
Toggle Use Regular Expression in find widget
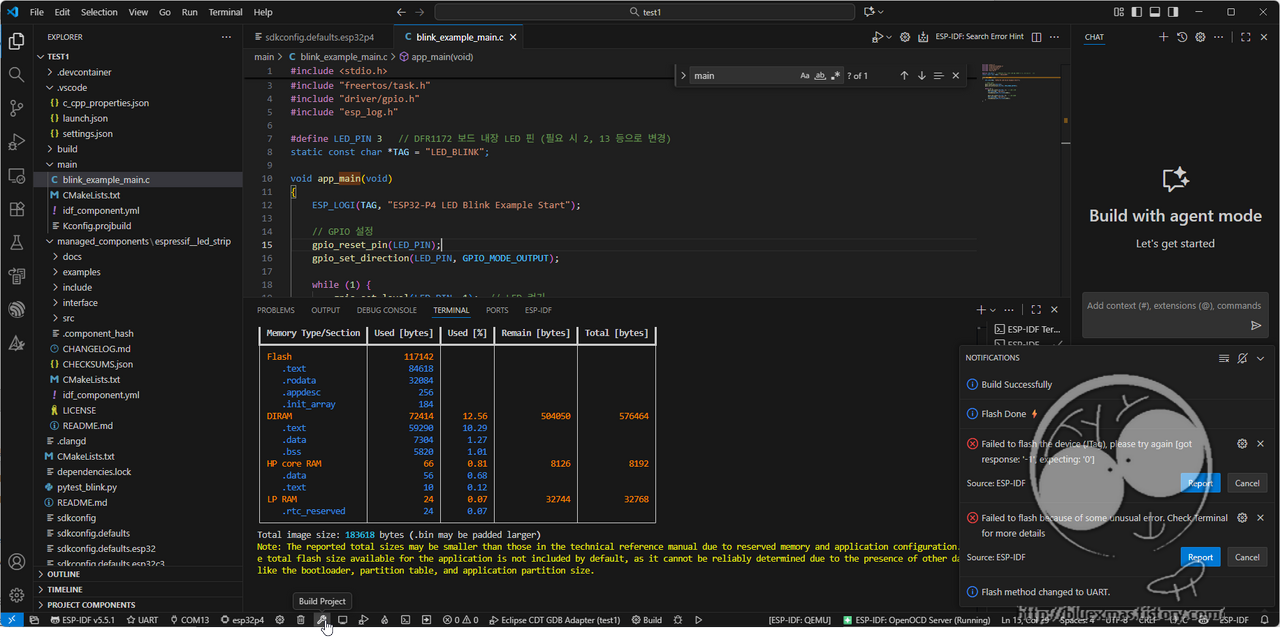coord(836,76)
